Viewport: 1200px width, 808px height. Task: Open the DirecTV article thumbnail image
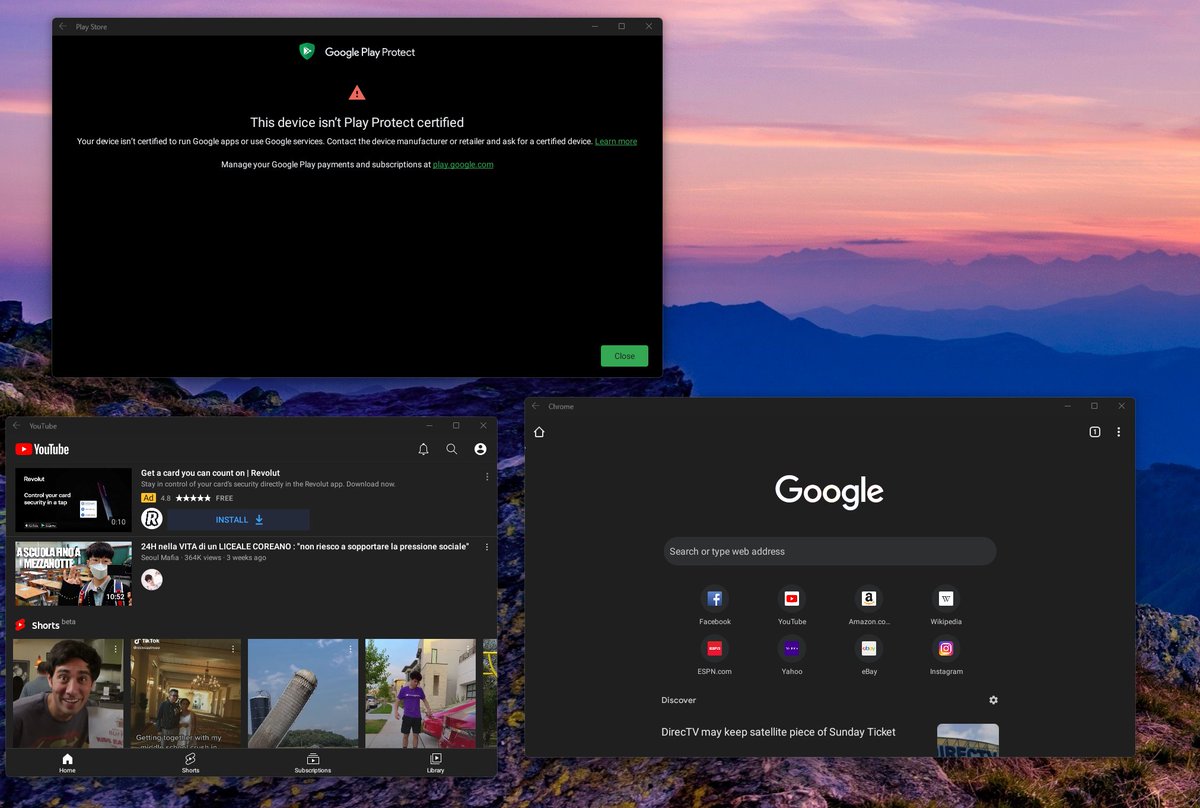(968, 740)
